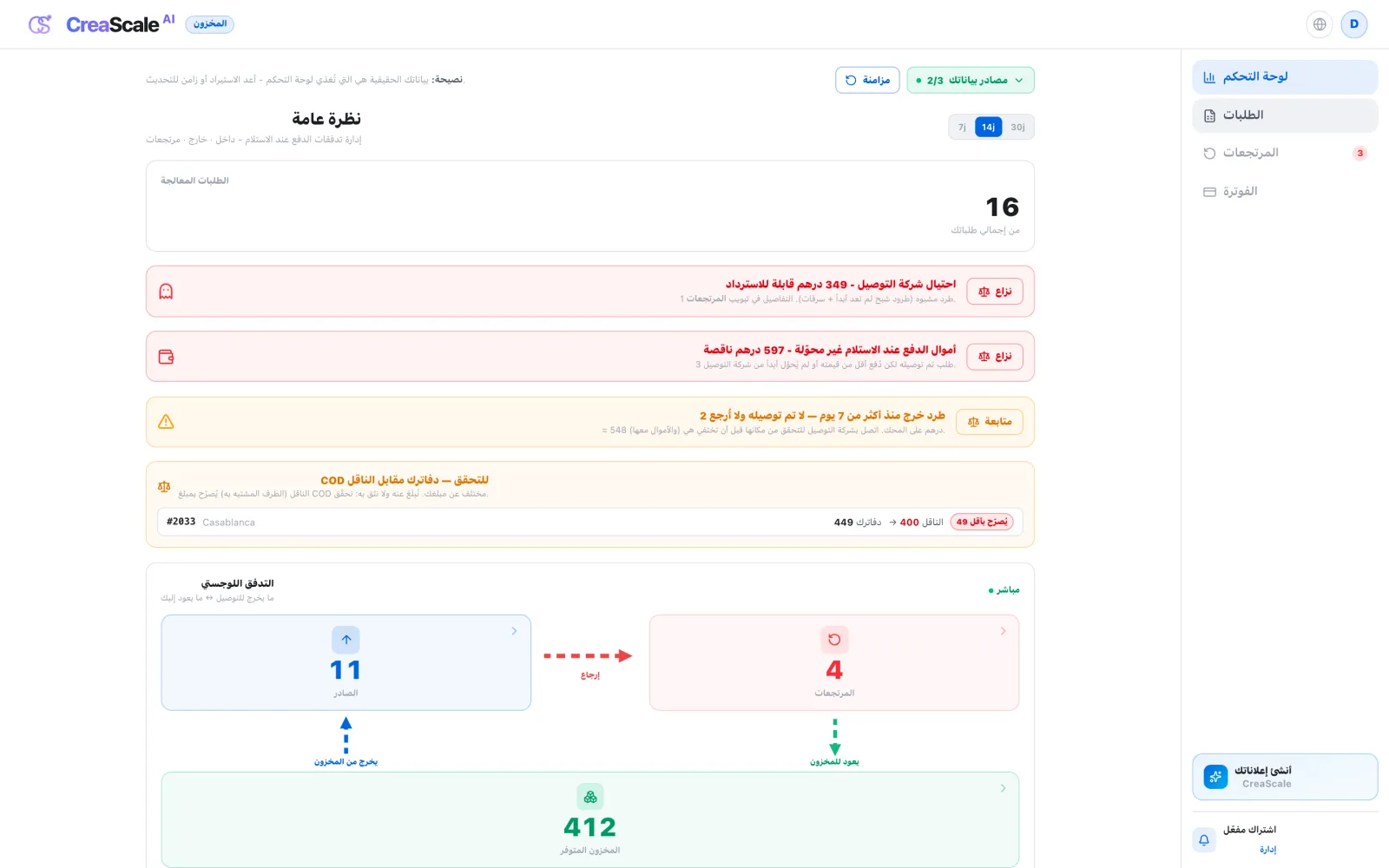Screen dimensions: 1389x868
Task: Click the card icon next to الفوترة
Action: [1209, 192]
